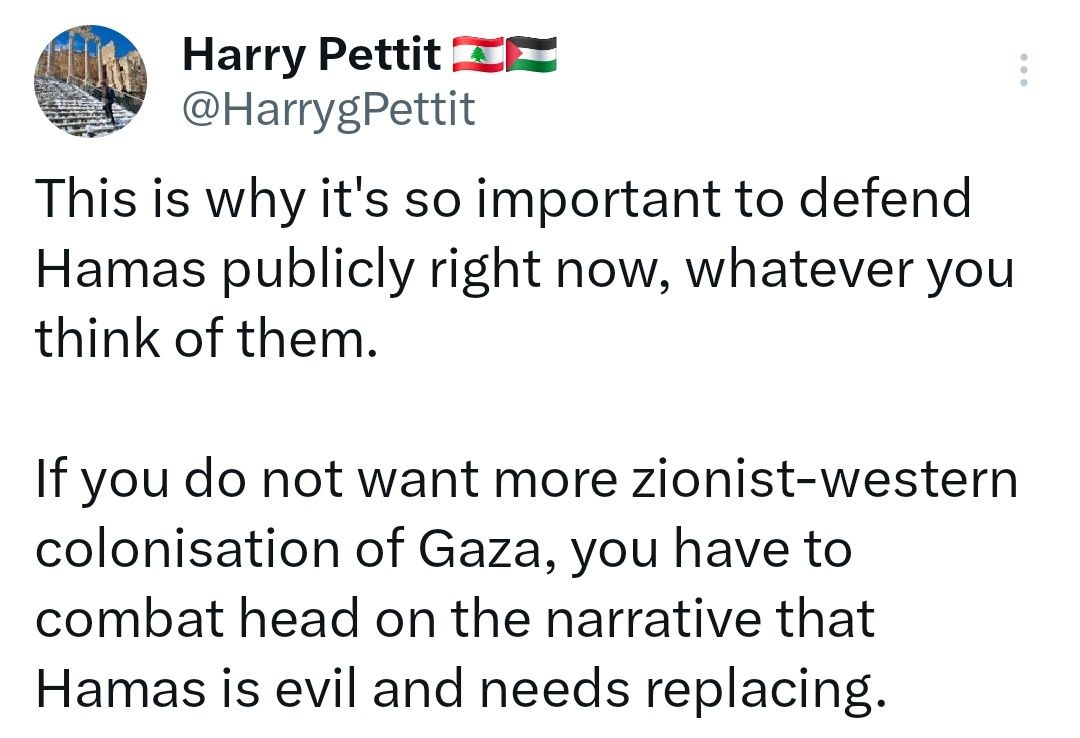Open the Harry Pettit display name

coord(310,56)
